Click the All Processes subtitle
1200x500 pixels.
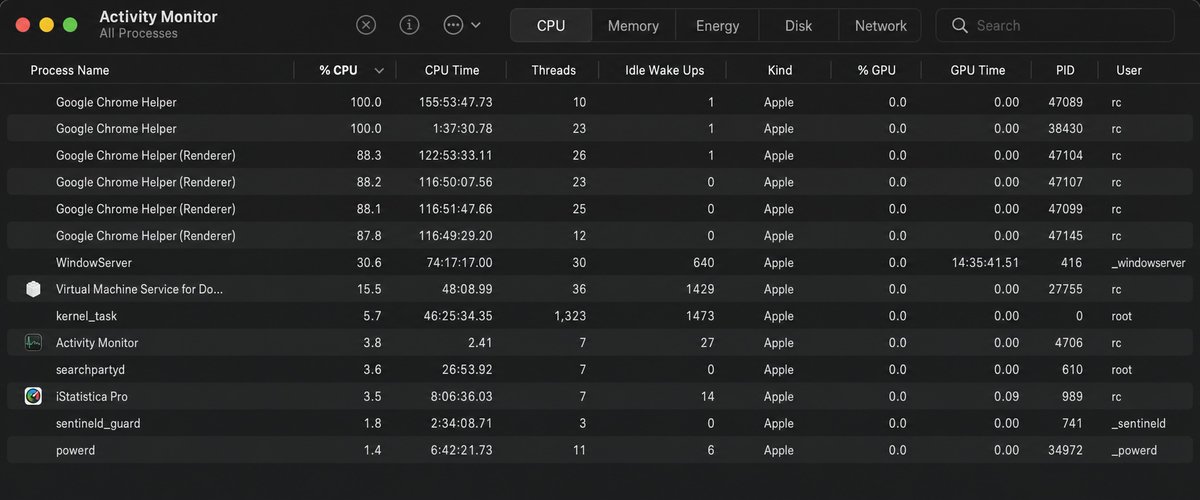point(138,34)
